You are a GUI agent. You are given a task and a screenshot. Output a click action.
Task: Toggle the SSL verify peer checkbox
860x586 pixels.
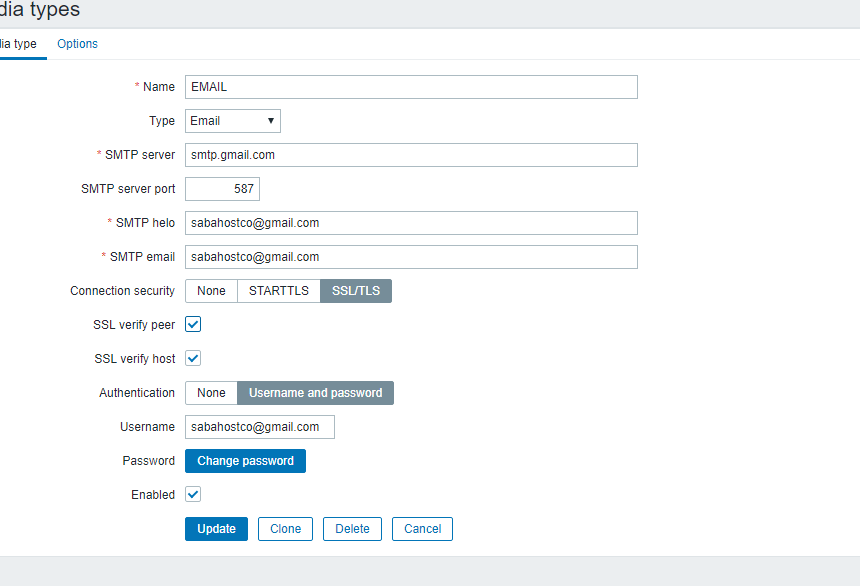point(194,324)
